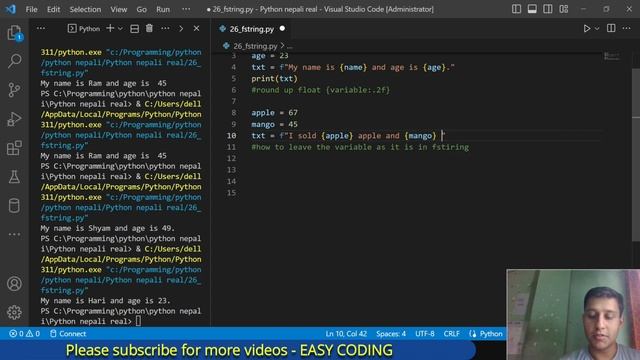Screen dimensions: 640x360
Task: Open the Explorer view in activity bar
Action: click(x=14, y=33)
